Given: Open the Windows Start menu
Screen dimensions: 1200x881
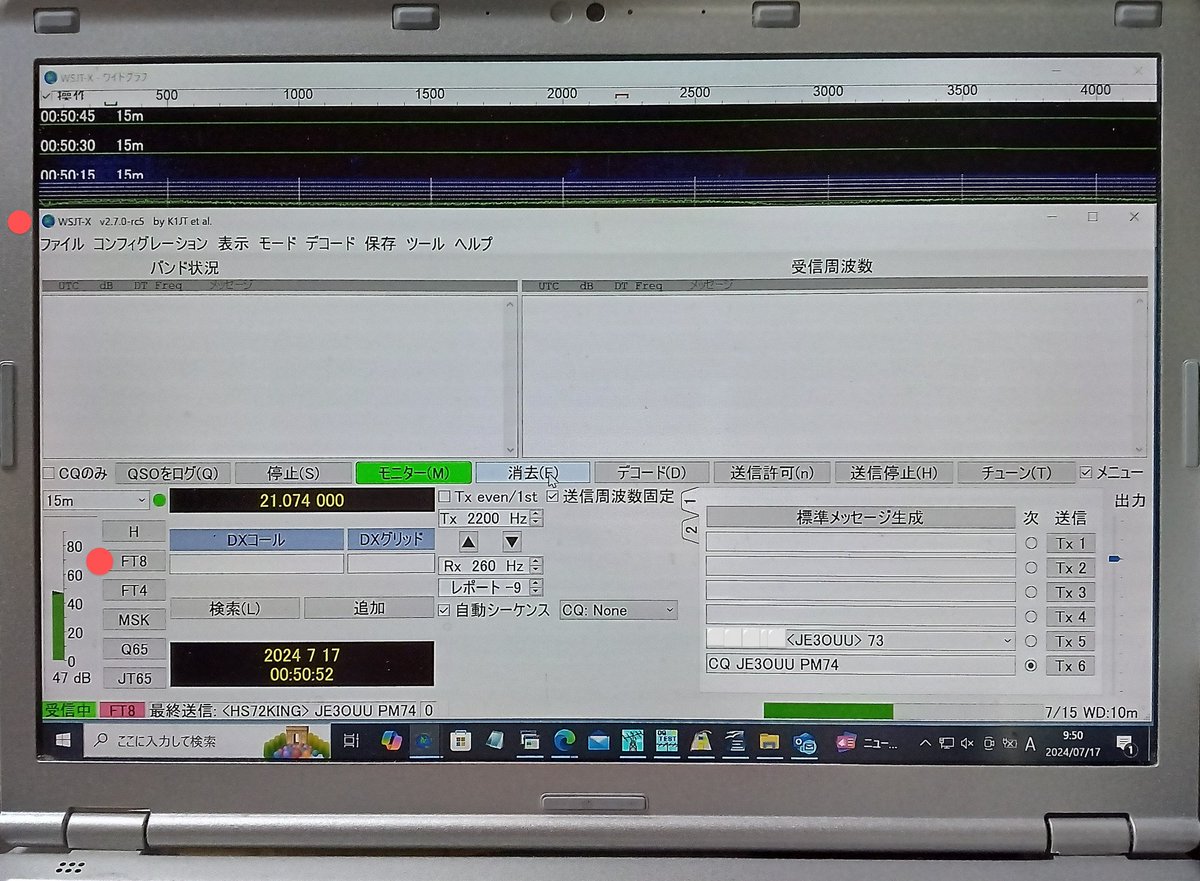Looking at the screenshot, I should [x=62, y=741].
